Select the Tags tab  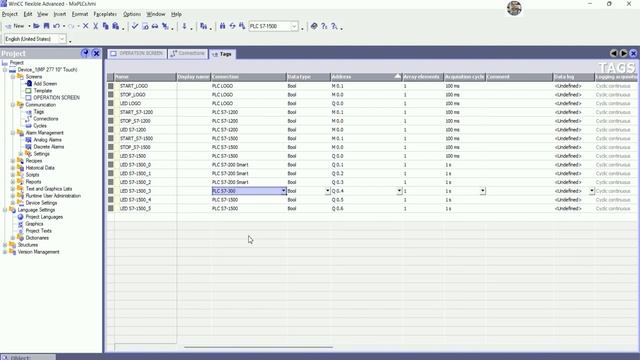222,54
